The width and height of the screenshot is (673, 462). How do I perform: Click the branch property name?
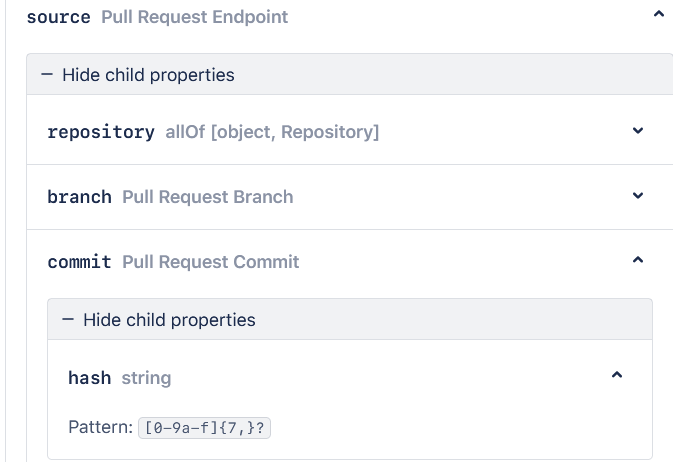(79, 197)
